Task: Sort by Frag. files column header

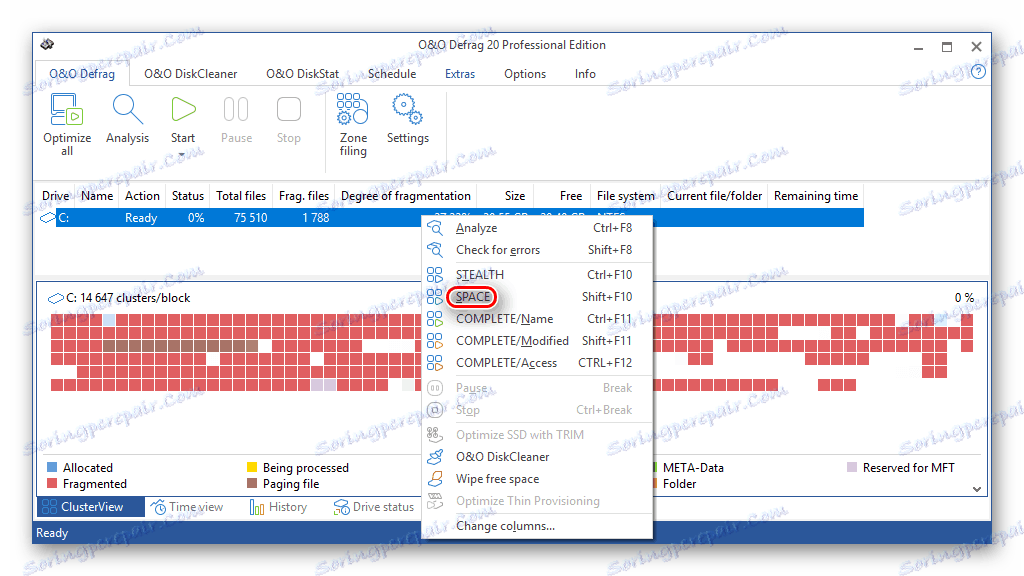Action: tap(304, 196)
